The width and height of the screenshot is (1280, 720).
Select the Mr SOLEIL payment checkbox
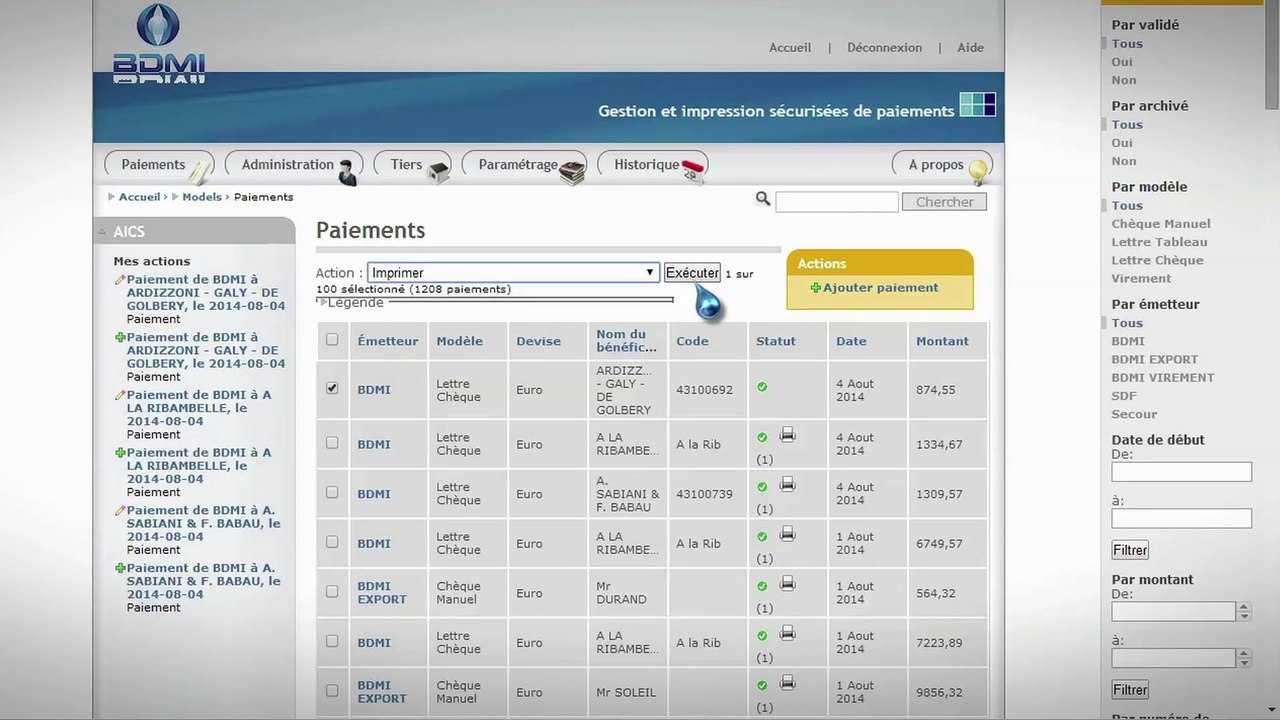pyautogui.click(x=332, y=691)
